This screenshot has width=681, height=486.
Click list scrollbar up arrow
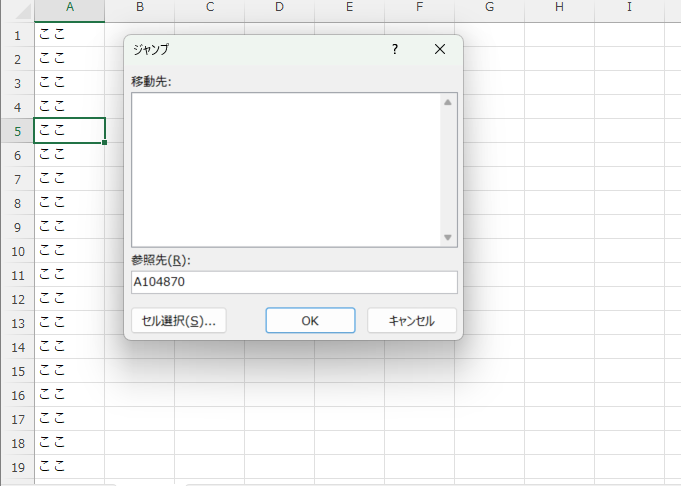[x=448, y=102]
